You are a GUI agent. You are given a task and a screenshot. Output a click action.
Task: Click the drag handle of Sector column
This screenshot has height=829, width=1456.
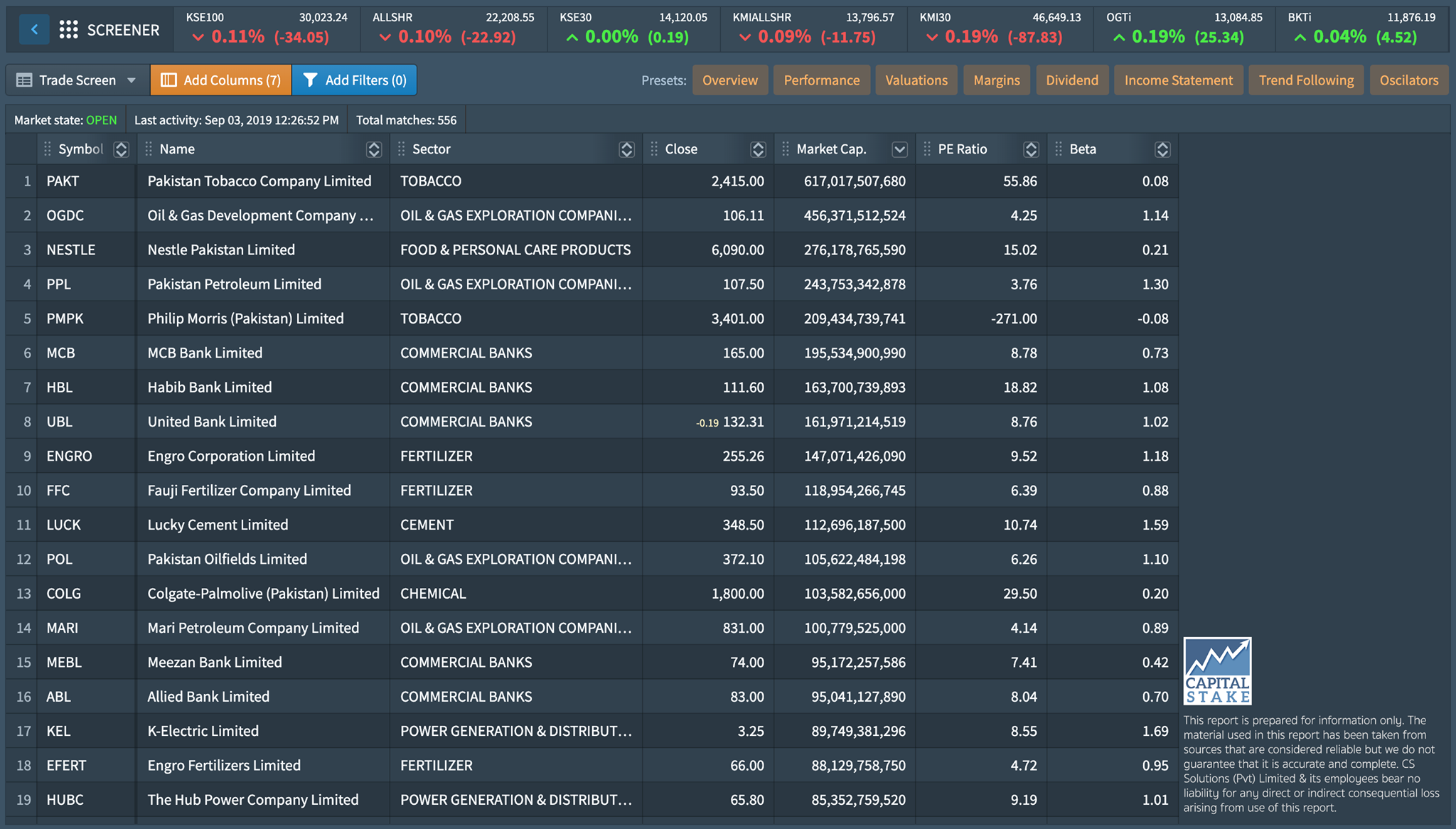click(401, 149)
